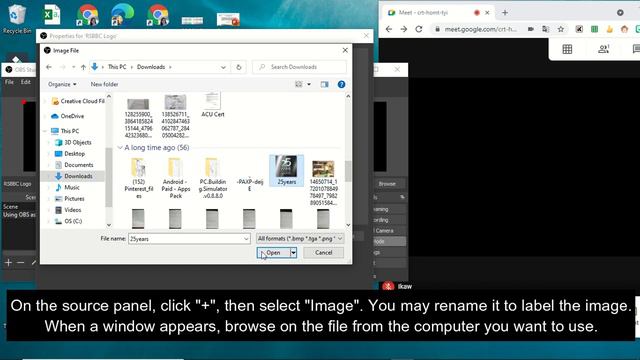Click Downloads in the address path
Image resolution: width=640 pixels, height=360 pixels.
[151, 67]
